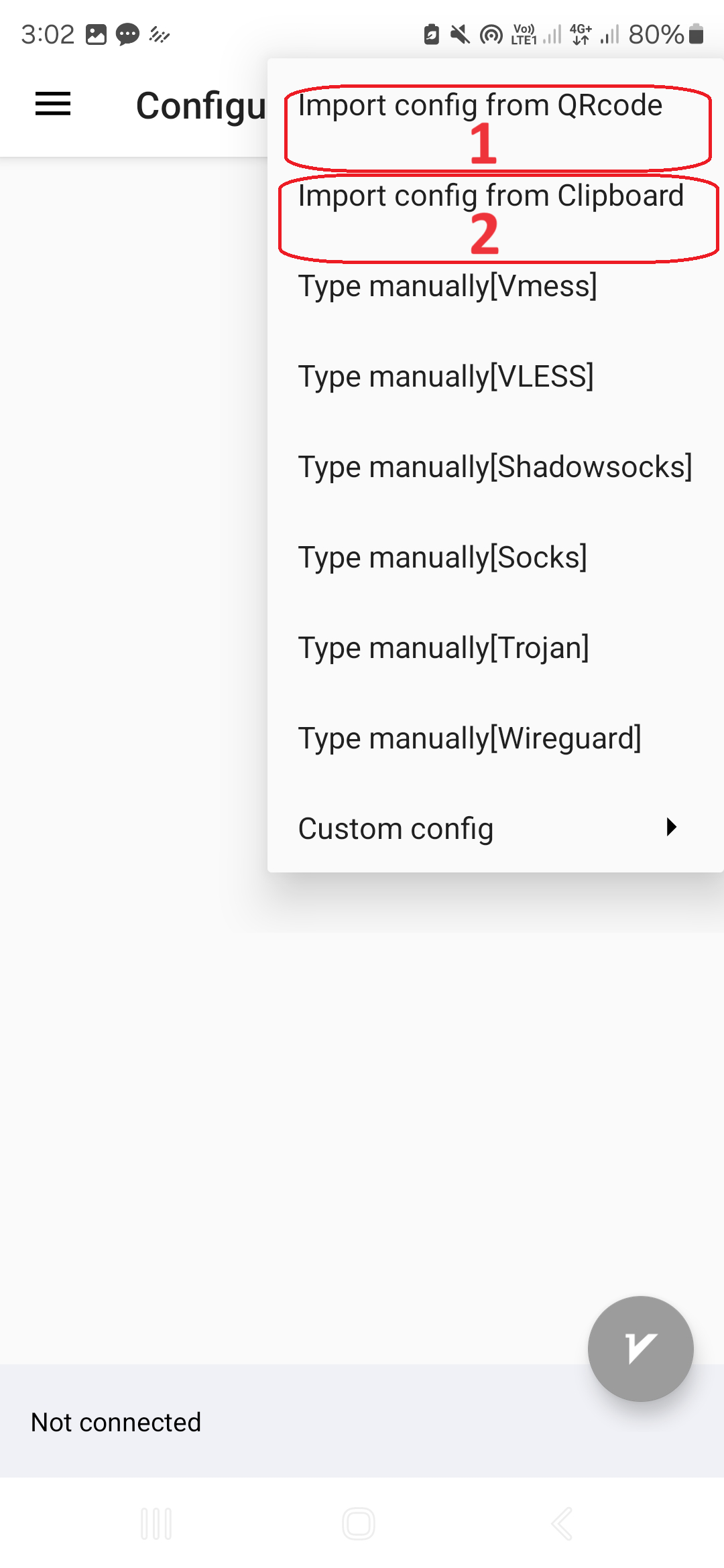Select Import config from Clipboard
This screenshot has height=1568, width=724.
tap(491, 196)
